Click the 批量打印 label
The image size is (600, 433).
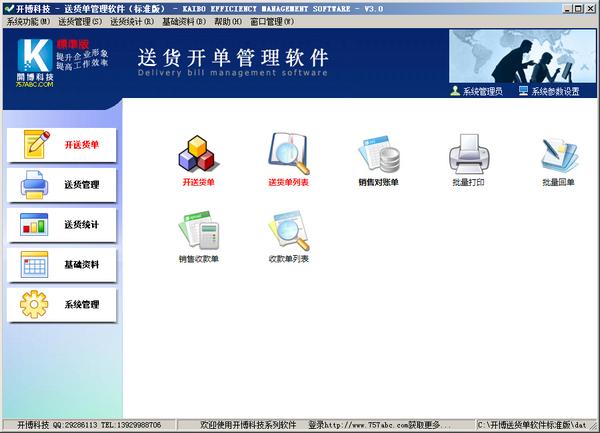tap(468, 182)
